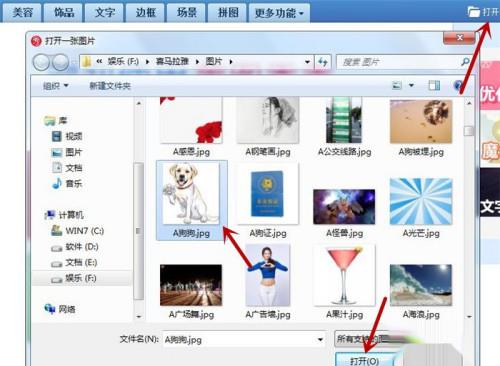
Task: Open the help question mark icon
Action: (458, 85)
